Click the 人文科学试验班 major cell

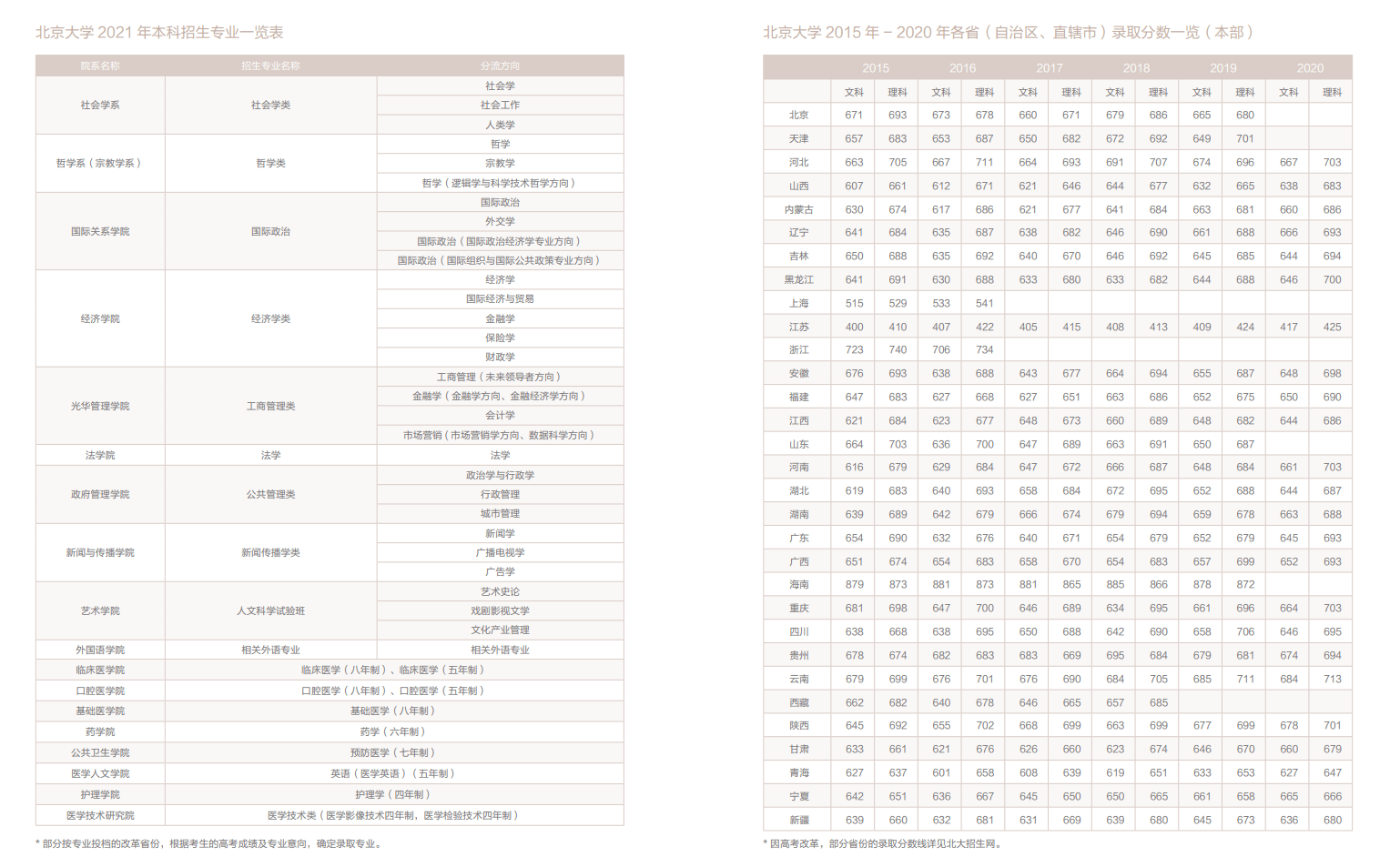pos(270,610)
